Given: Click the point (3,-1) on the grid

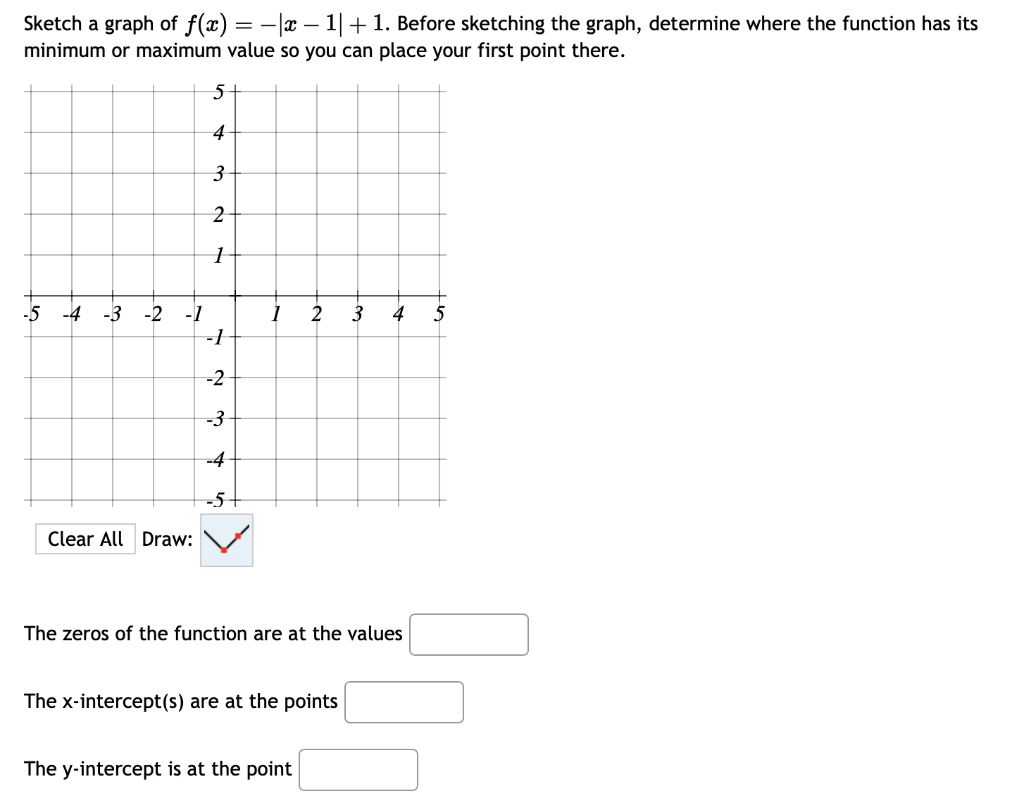Looking at the screenshot, I should 356,335.
